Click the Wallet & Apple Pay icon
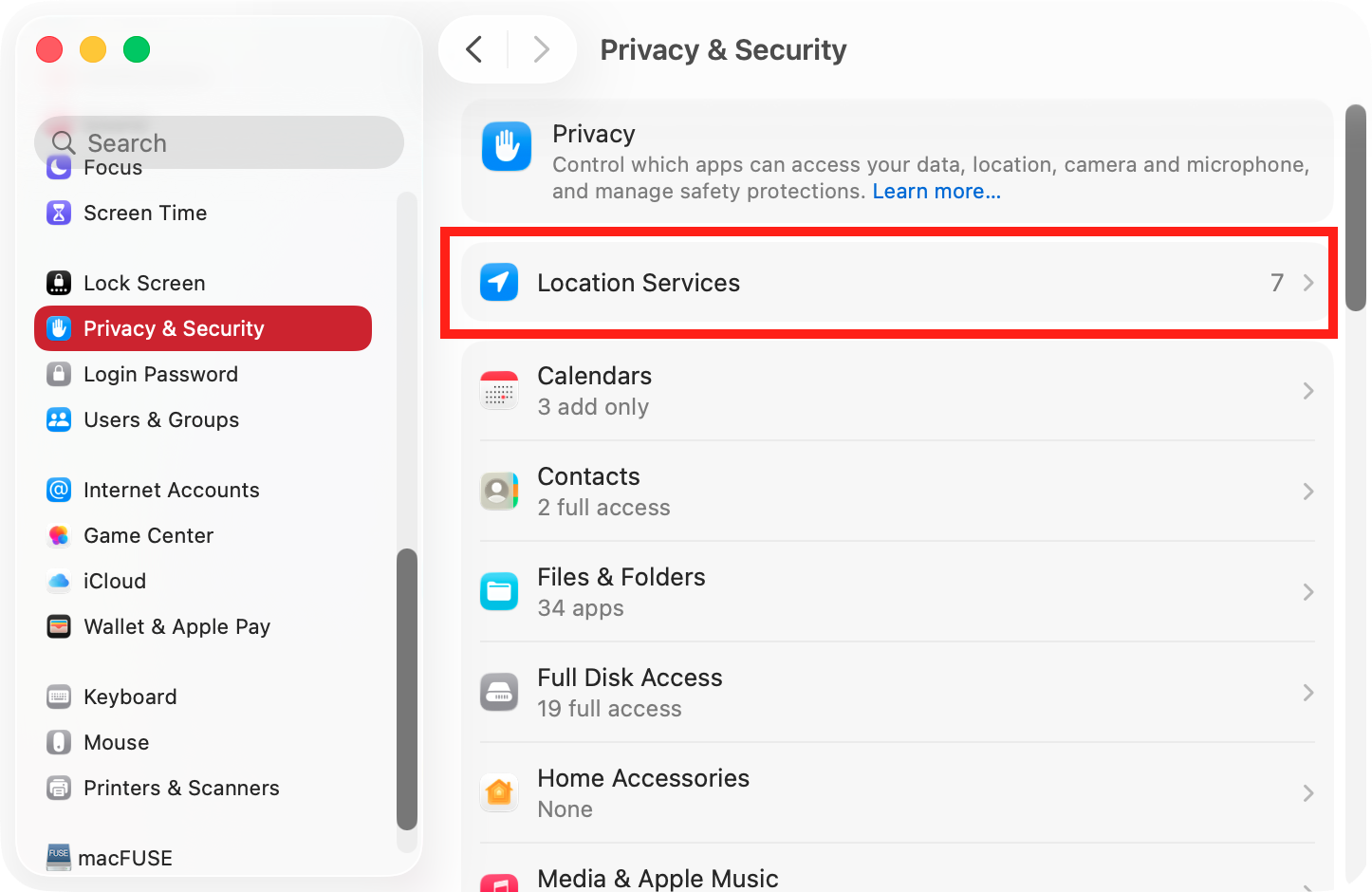This screenshot has width=1372, height=892. click(58, 626)
